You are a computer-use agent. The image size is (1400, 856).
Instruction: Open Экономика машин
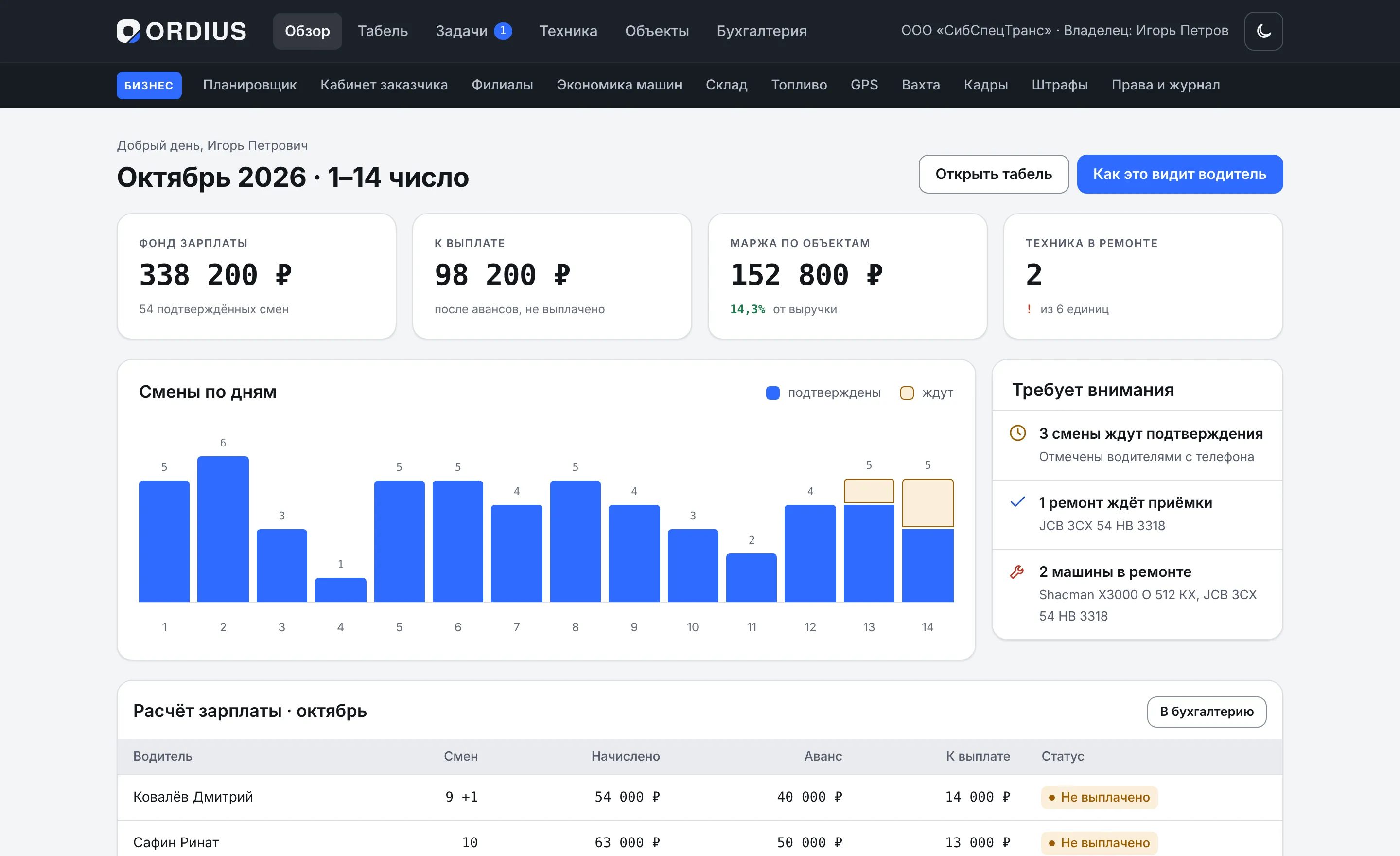[x=619, y=85]
